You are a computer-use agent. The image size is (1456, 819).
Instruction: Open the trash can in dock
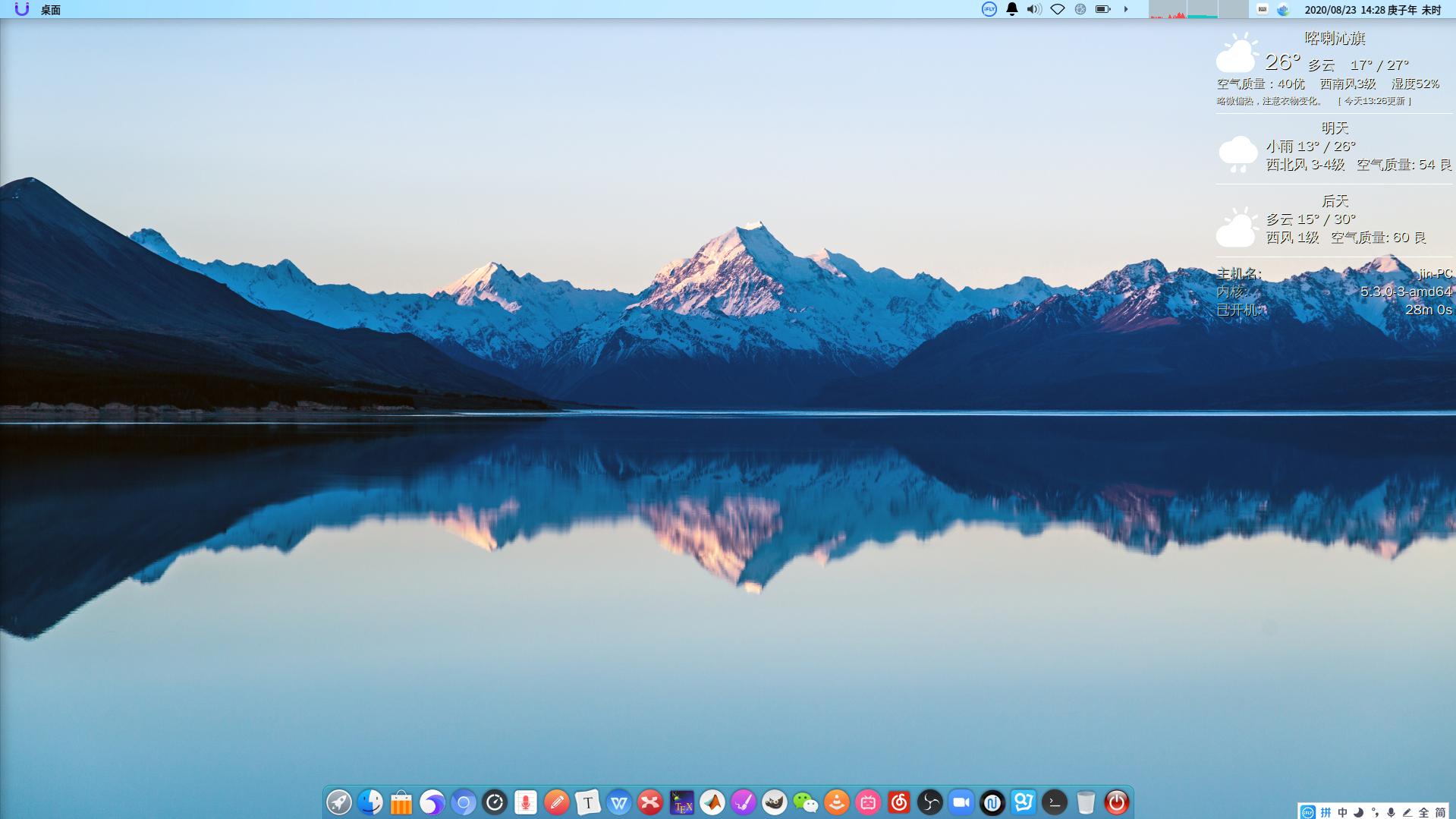pos(1086,802)
